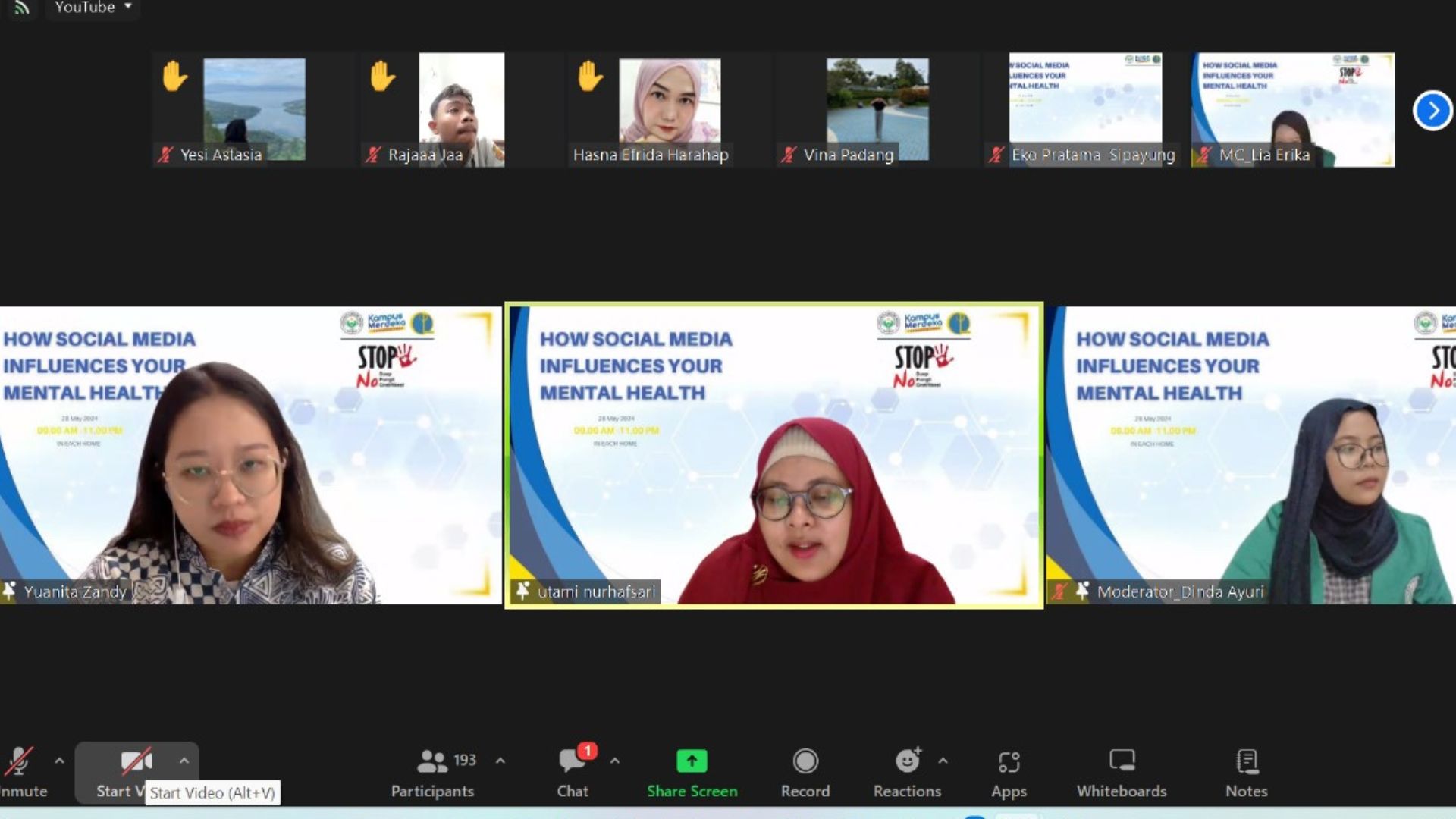Expand reactions options caret
1456x819 pixels.
[943, 761]
